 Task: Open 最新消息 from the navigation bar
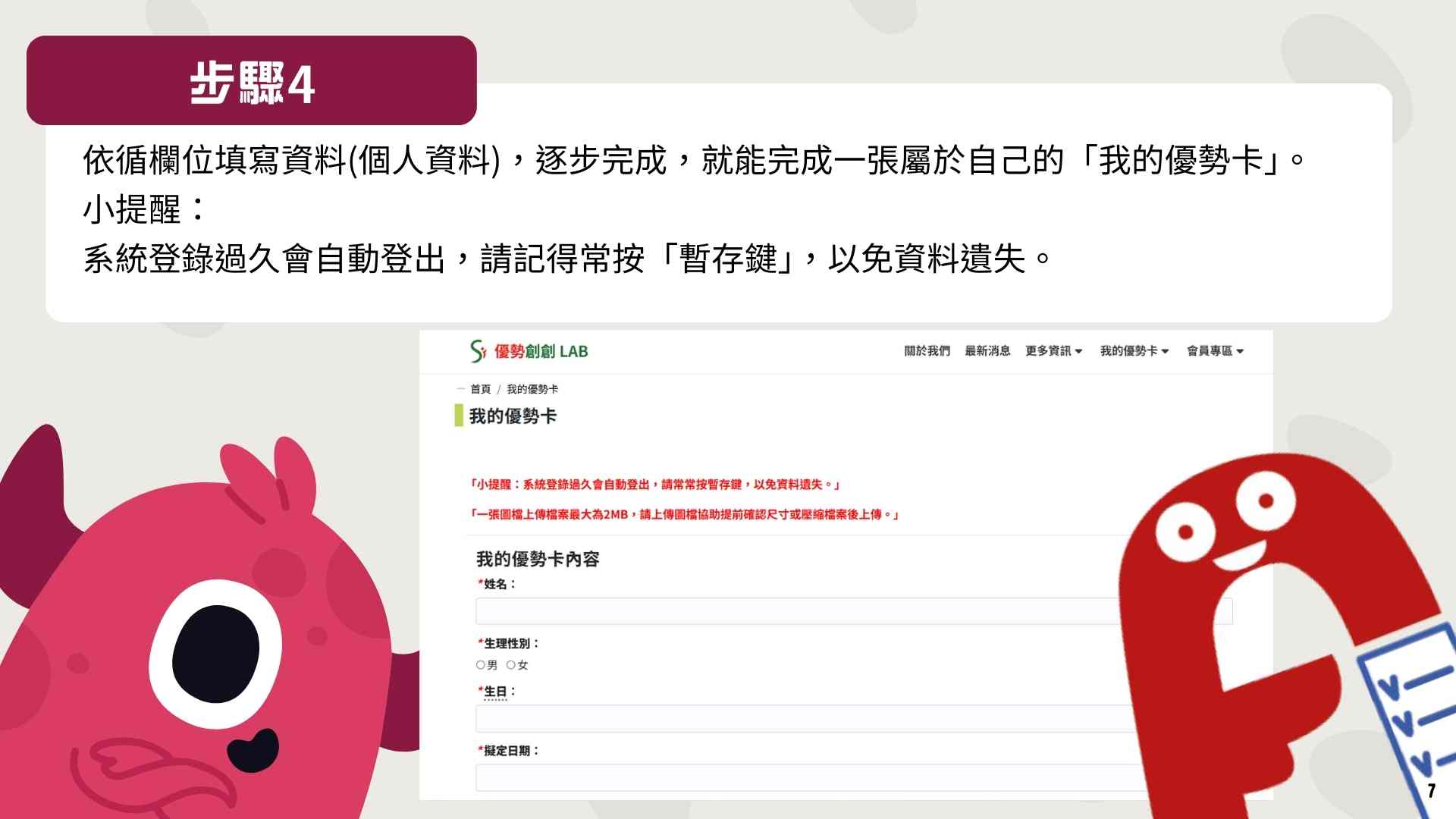(987, 350)
